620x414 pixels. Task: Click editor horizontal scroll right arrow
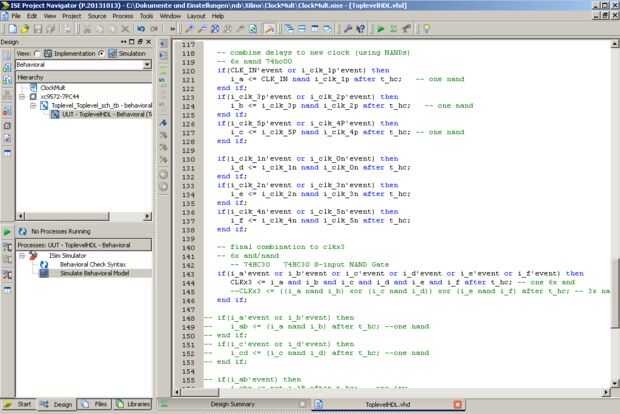(x=606, y=392)
